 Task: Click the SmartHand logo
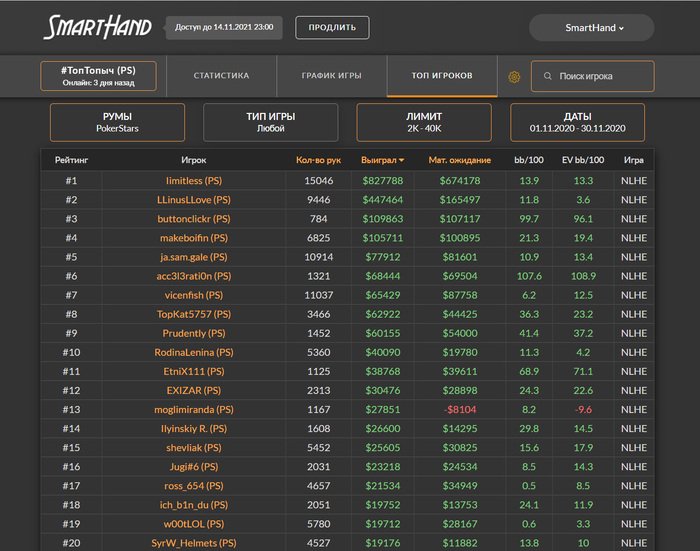pos(97,27)
